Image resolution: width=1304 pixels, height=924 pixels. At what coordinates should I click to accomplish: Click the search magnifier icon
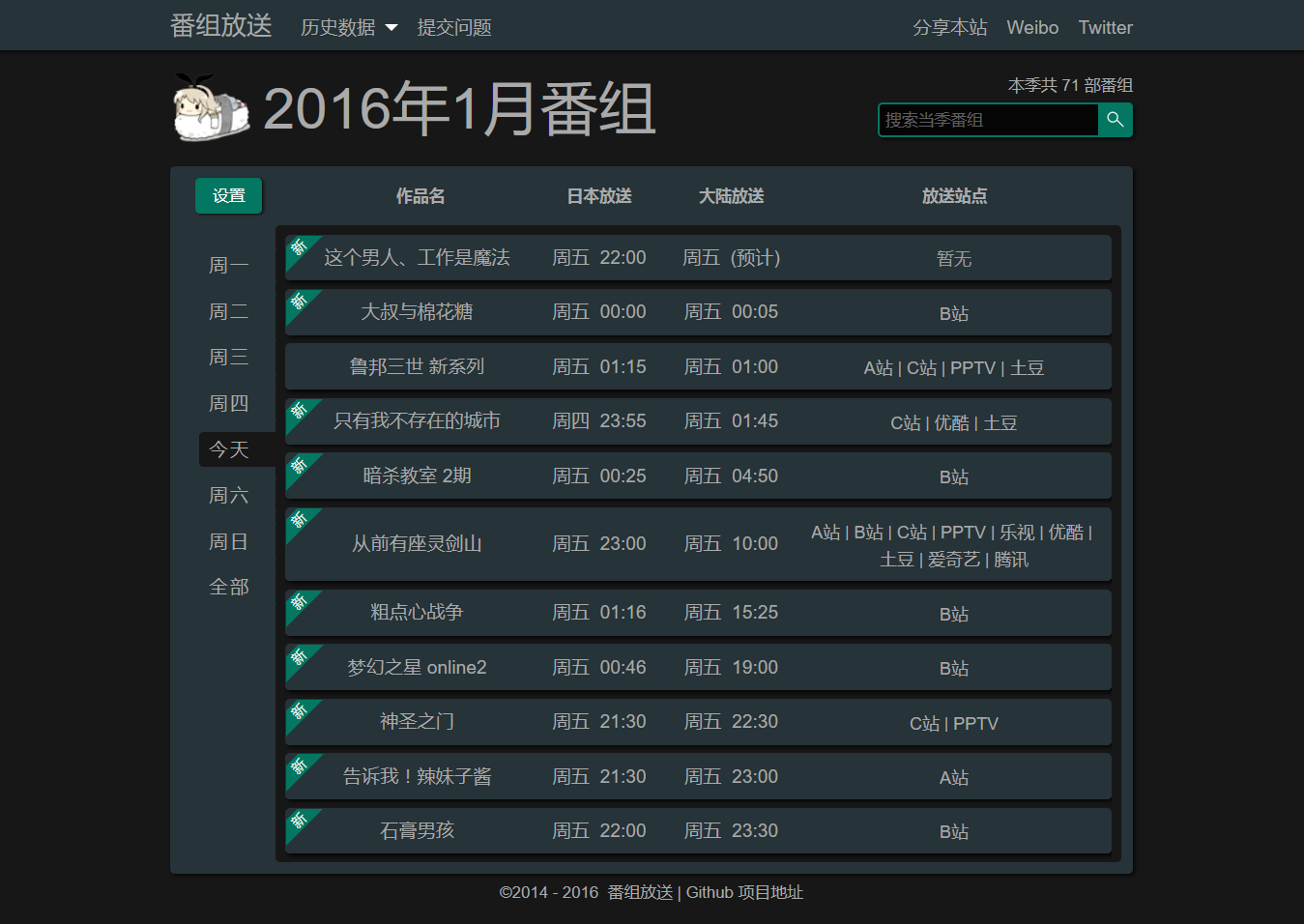[1116, 119]
